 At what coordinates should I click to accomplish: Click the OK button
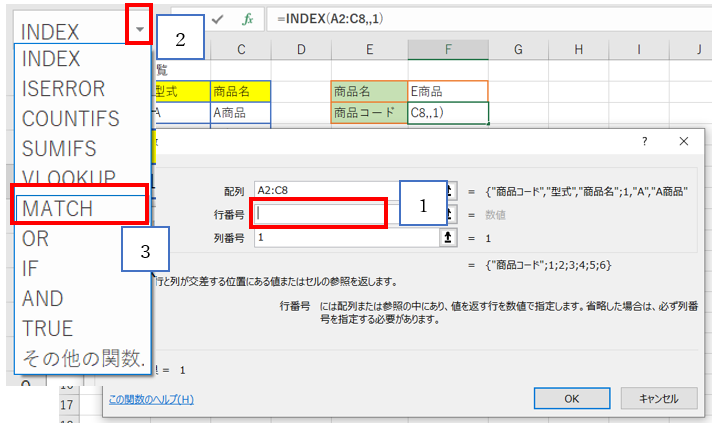pos(571,398)
